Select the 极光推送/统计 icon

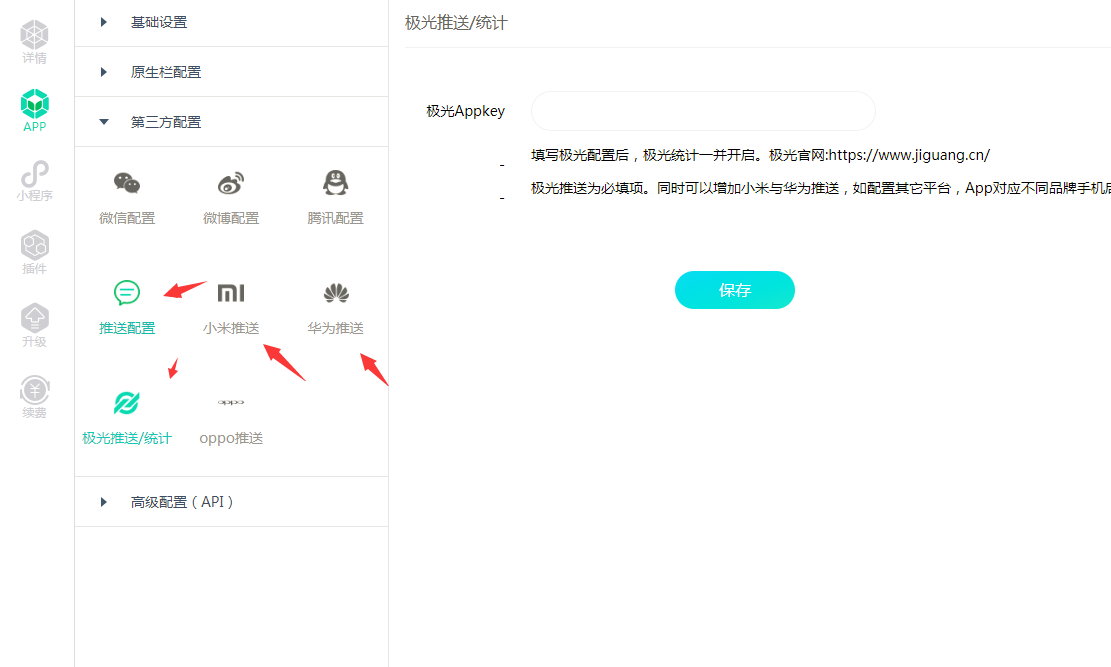[x=127, y=403]
